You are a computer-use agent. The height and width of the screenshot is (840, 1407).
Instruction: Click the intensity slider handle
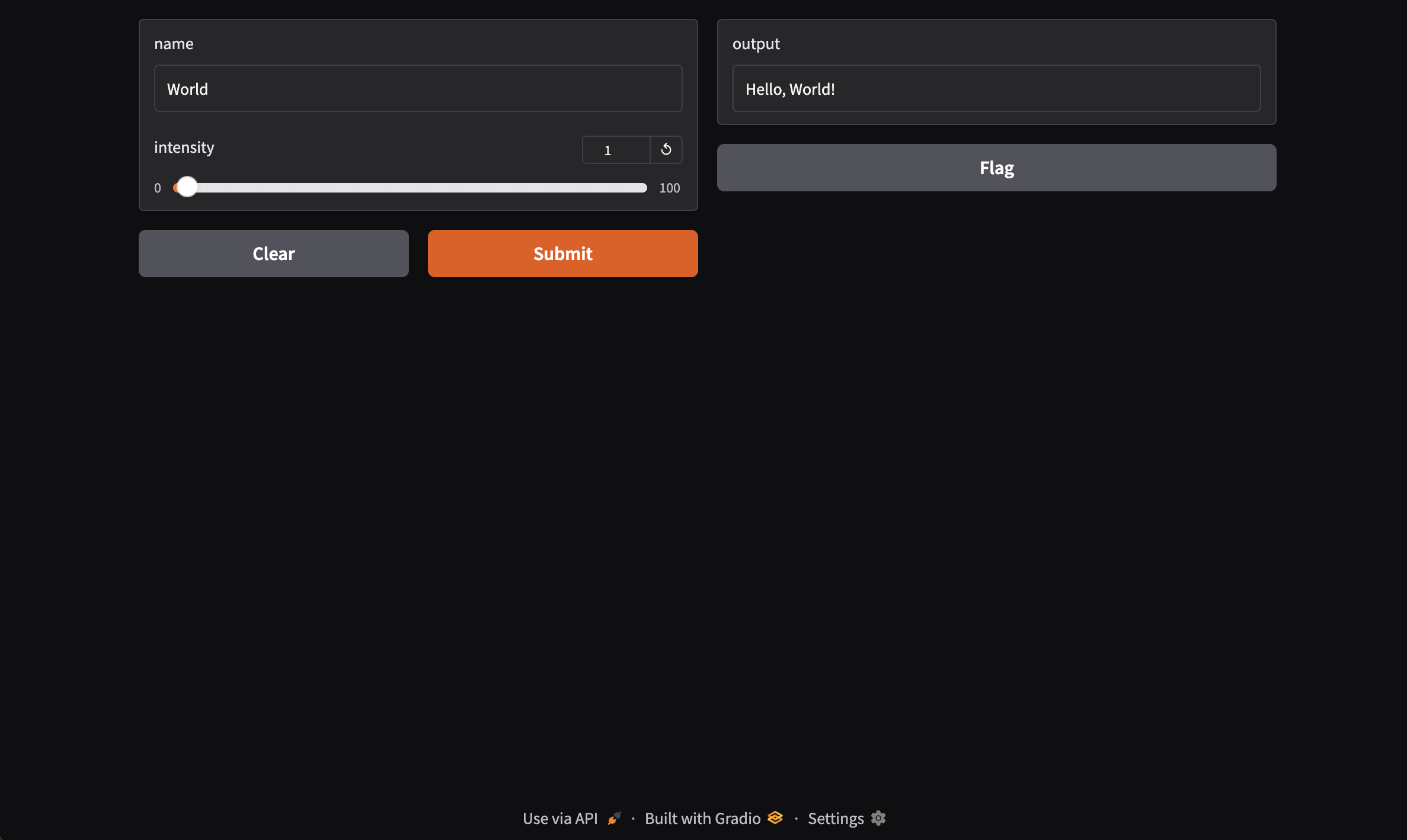point(187,187)
